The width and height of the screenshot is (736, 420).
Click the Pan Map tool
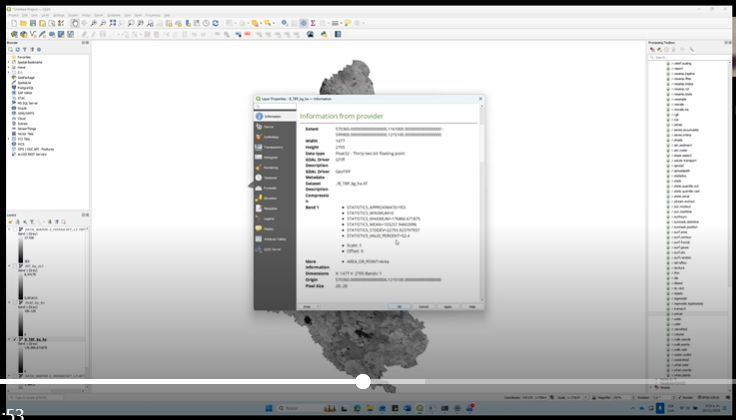tap(74, 23)
